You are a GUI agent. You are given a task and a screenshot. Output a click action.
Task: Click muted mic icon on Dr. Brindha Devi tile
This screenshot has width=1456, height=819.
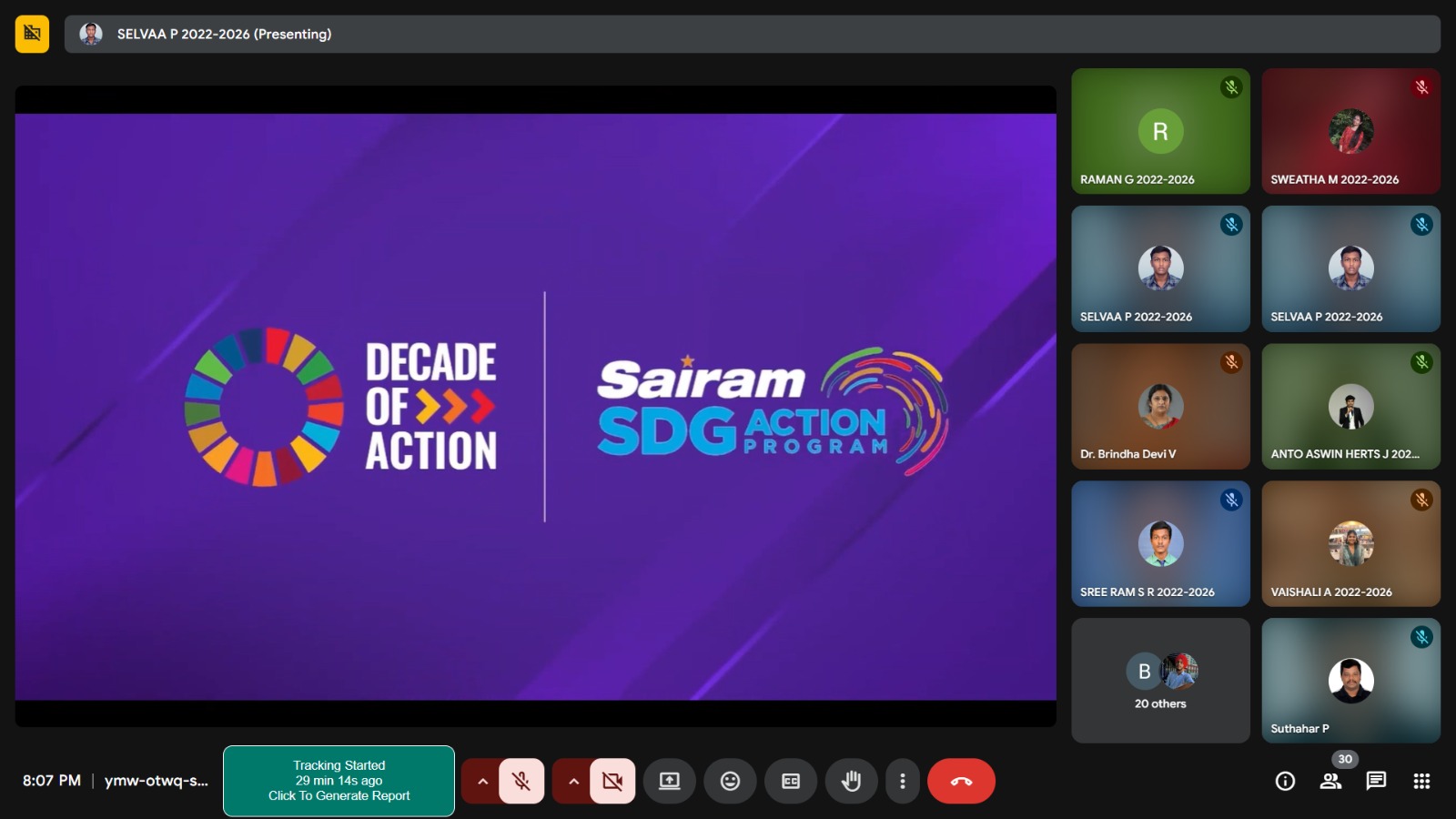point(1231,362)
